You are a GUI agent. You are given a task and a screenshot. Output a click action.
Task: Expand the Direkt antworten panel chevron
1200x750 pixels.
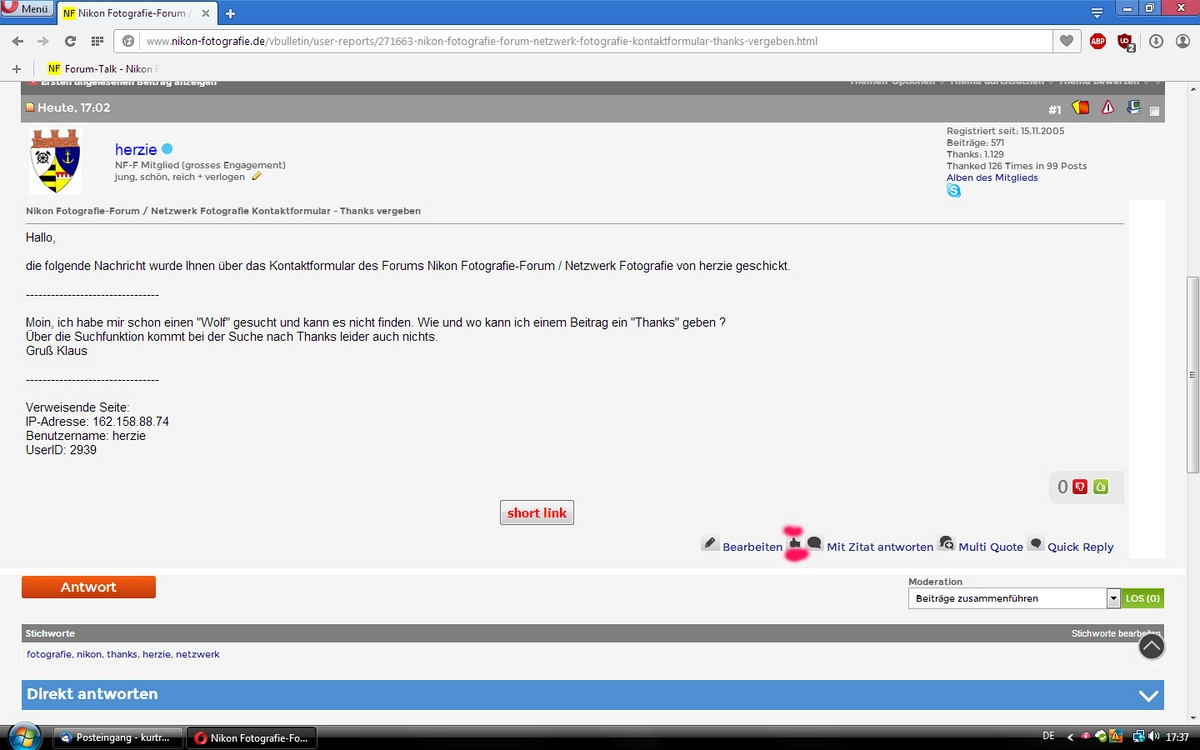1148,695
